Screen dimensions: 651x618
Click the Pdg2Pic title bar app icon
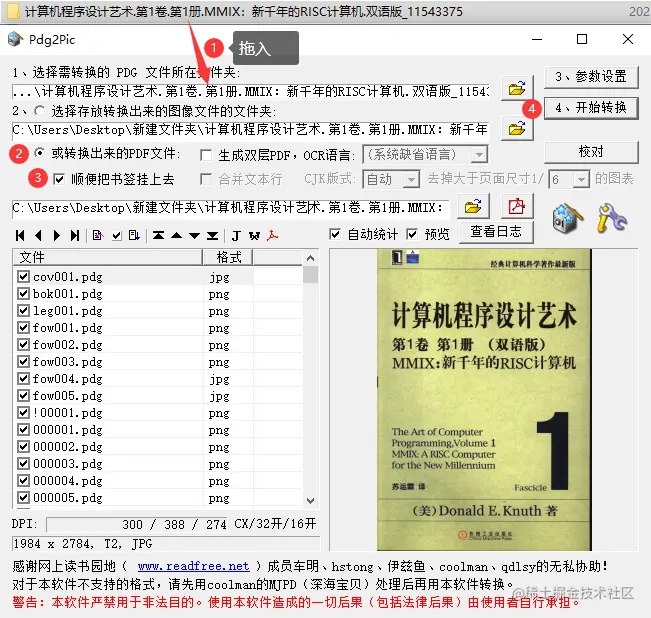click(x=15, y=39)
